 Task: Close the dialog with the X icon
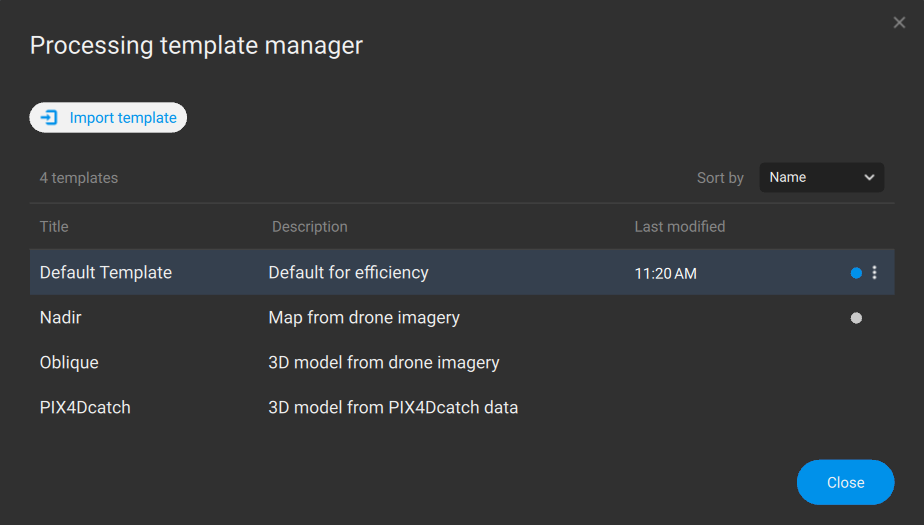tap(899, 23)
